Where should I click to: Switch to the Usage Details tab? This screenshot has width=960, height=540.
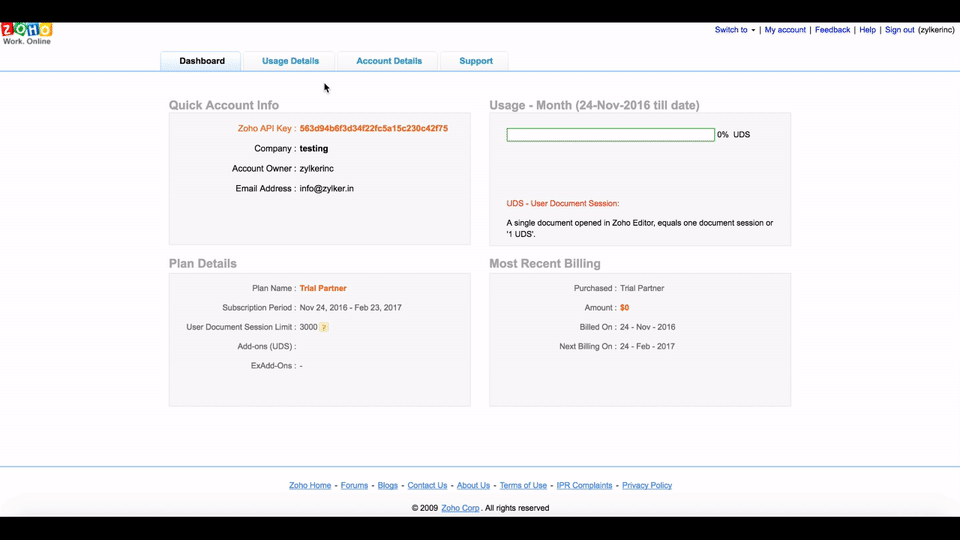290,61
